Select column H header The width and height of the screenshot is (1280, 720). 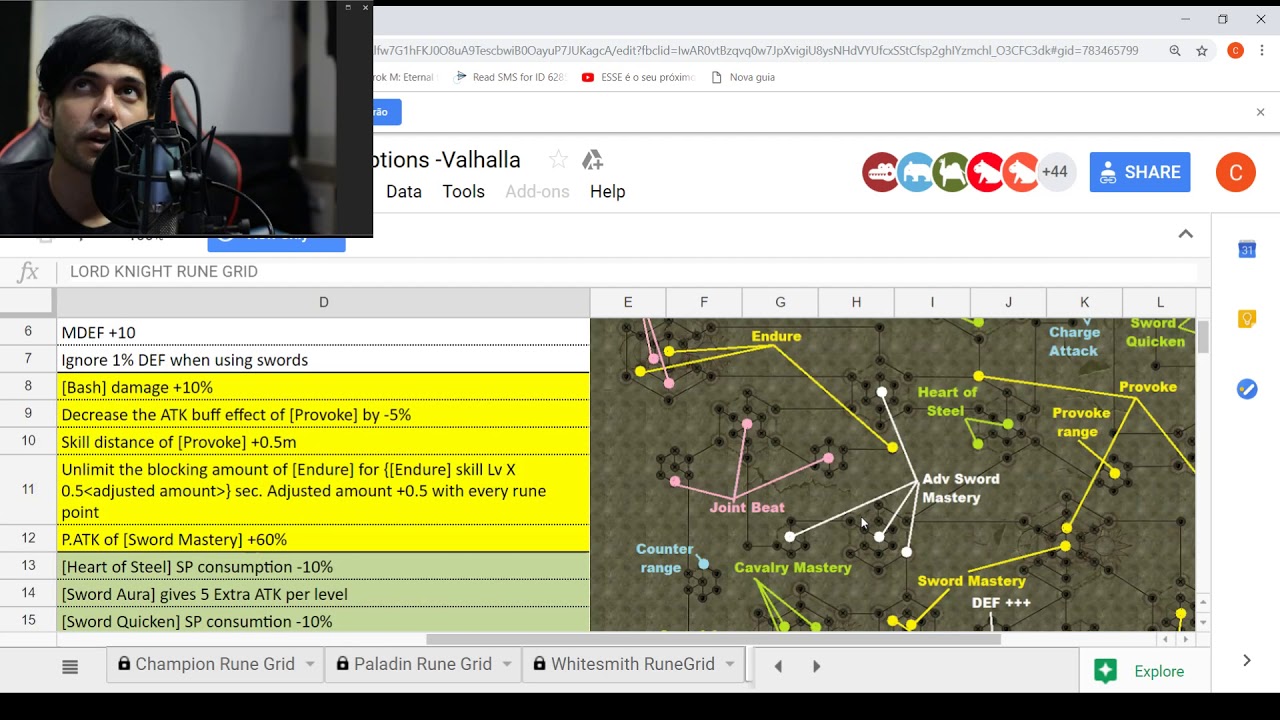point(856,302)
